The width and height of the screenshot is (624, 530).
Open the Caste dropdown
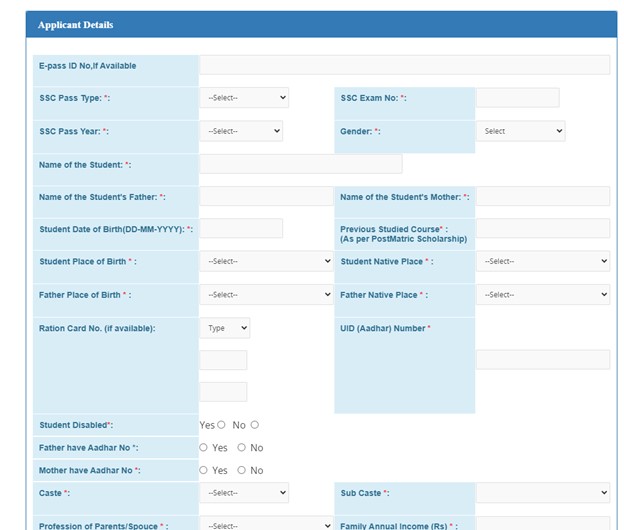point(244,493)
